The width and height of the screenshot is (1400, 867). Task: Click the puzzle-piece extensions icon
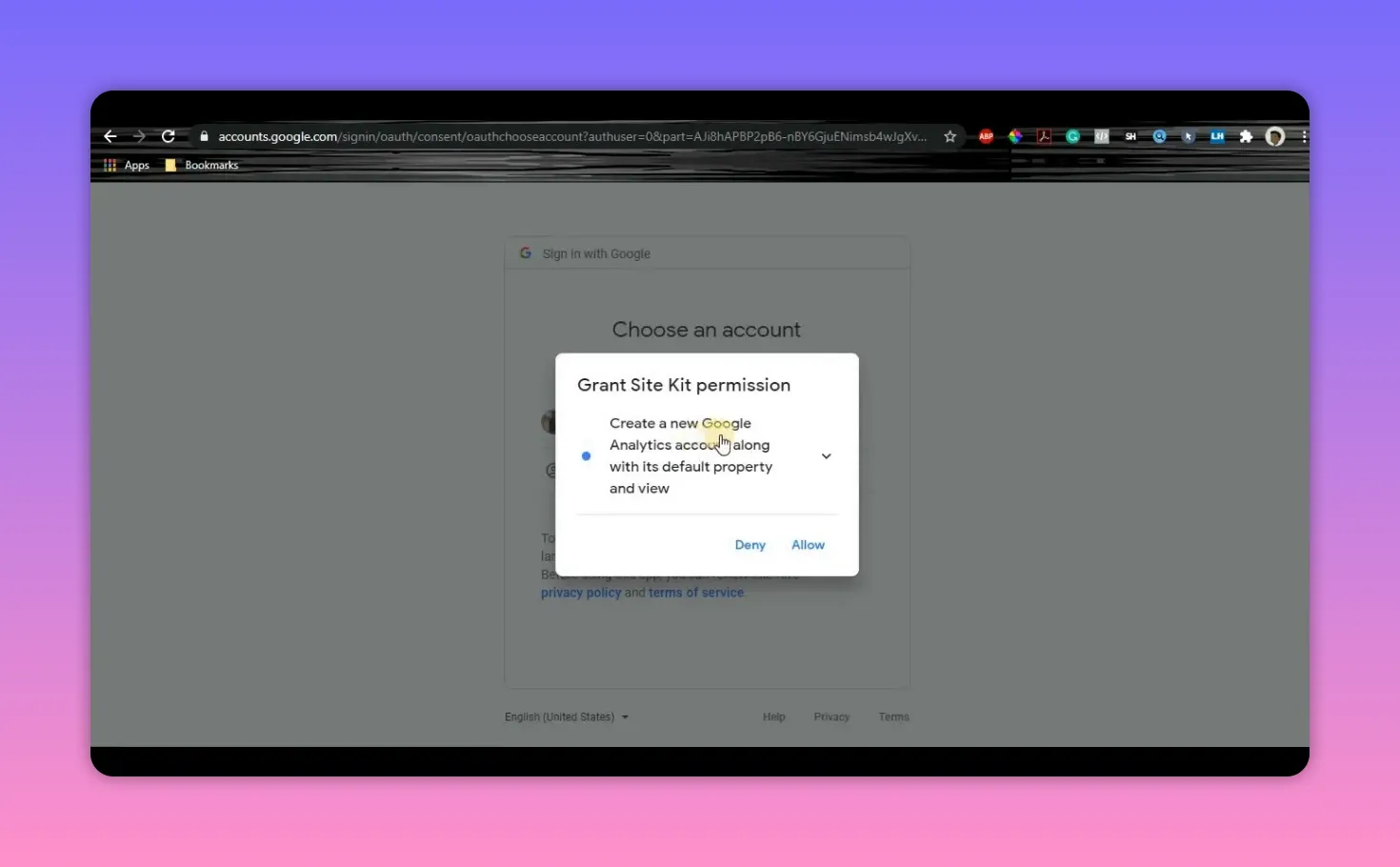pyautogui.click(x=1246, y=136)
